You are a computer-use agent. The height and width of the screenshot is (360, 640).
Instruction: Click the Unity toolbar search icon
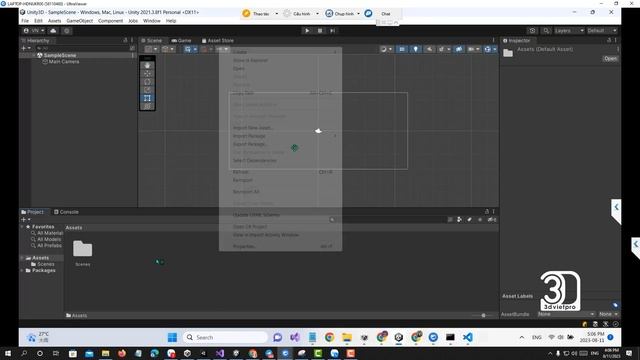coord(546,31)
